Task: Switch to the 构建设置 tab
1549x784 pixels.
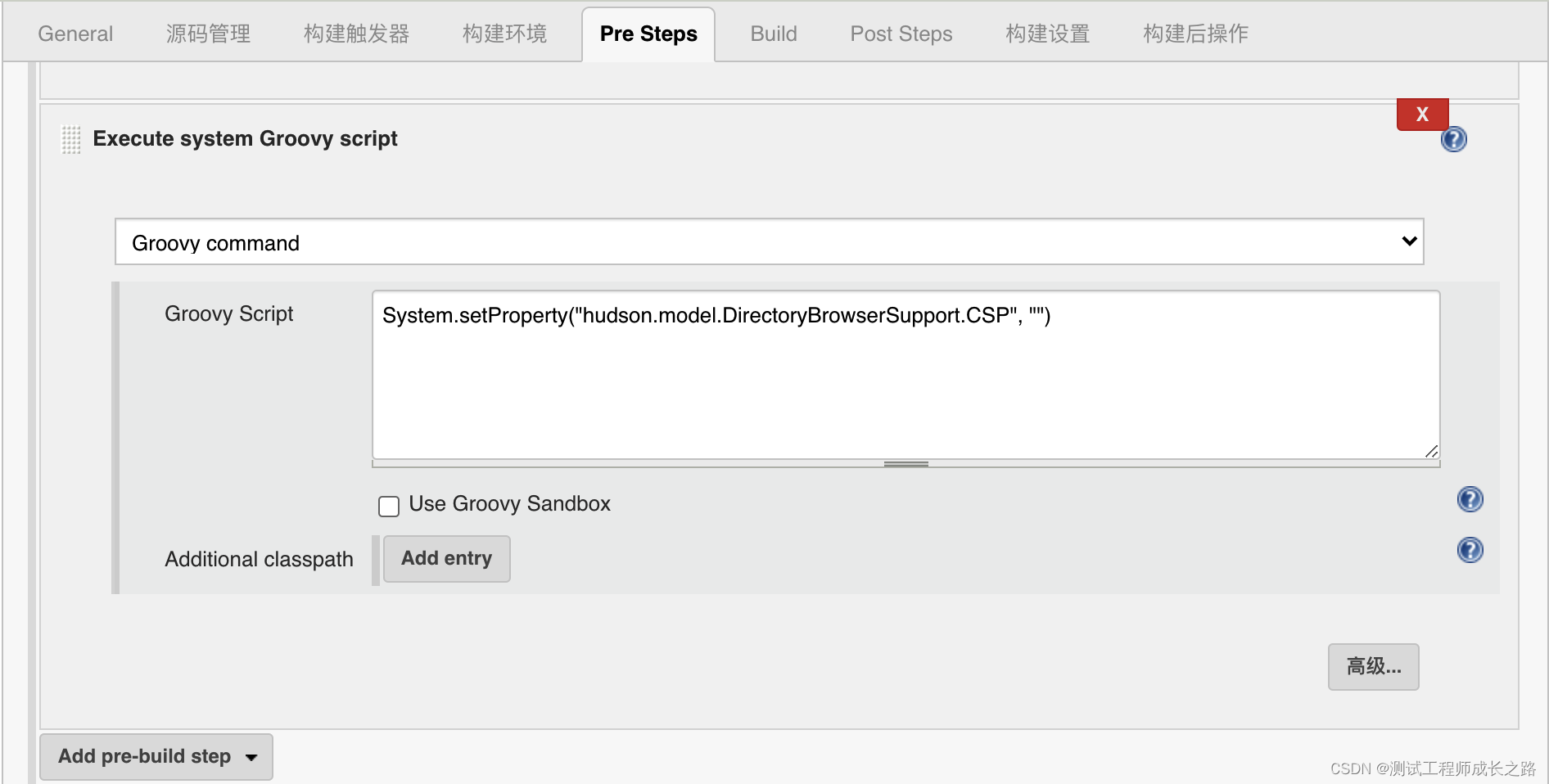Action: [x=1048, y=34]
